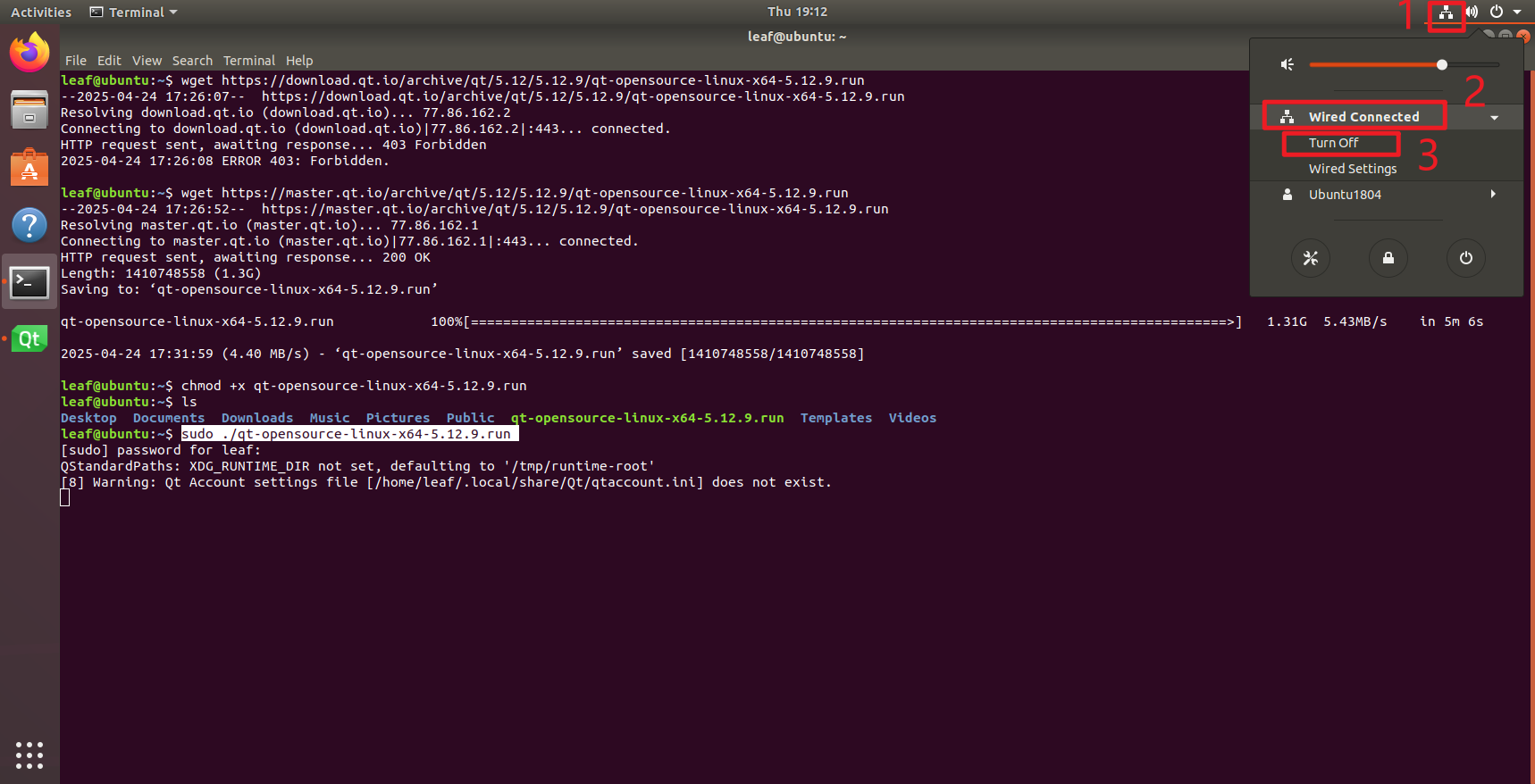
Task: Collapse the Wired Connected section arrow
Action: pyautogui.click(x=1495, y=118)
